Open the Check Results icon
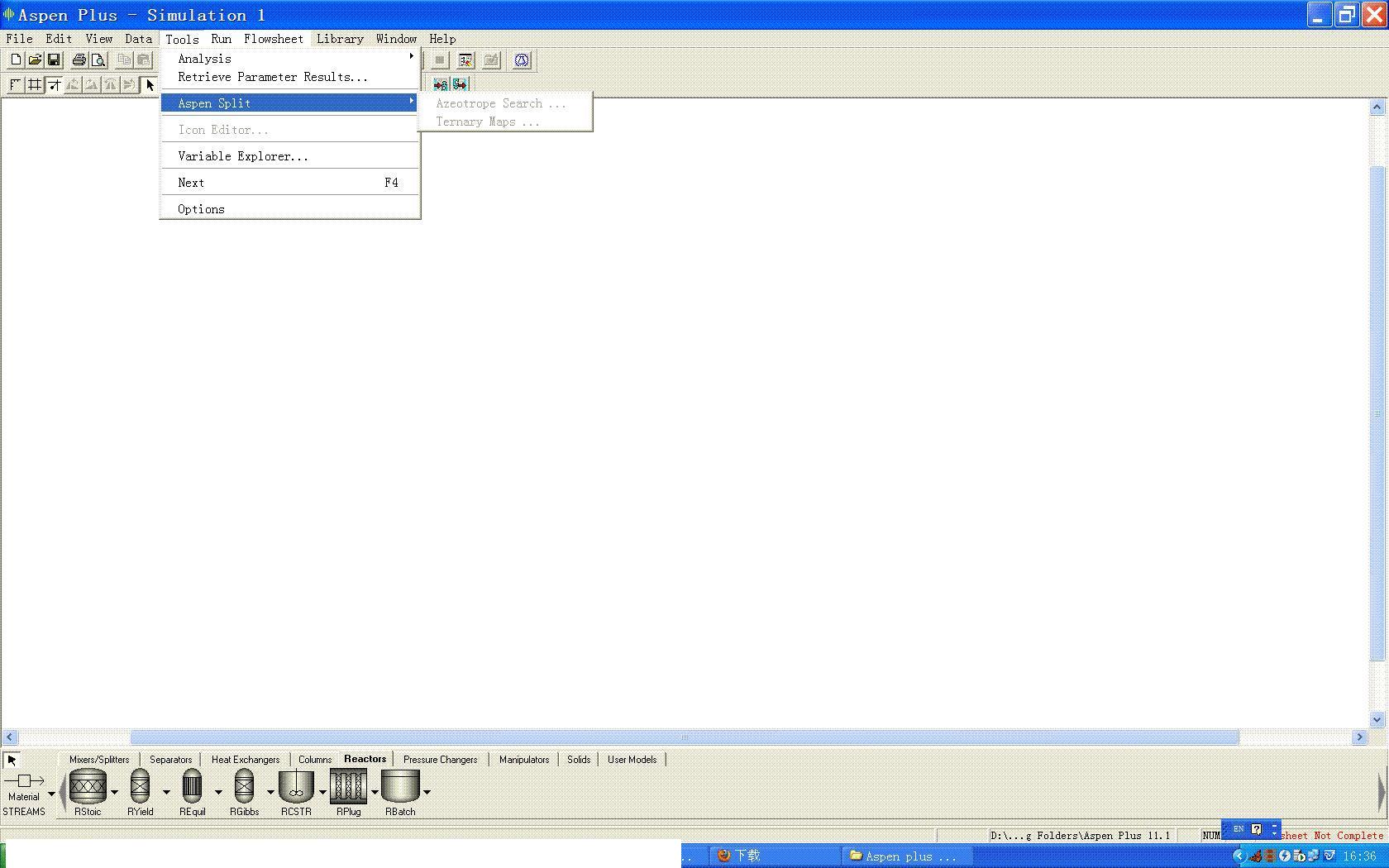The height and width of the screenshot is (868, 1389). [465, 60]
